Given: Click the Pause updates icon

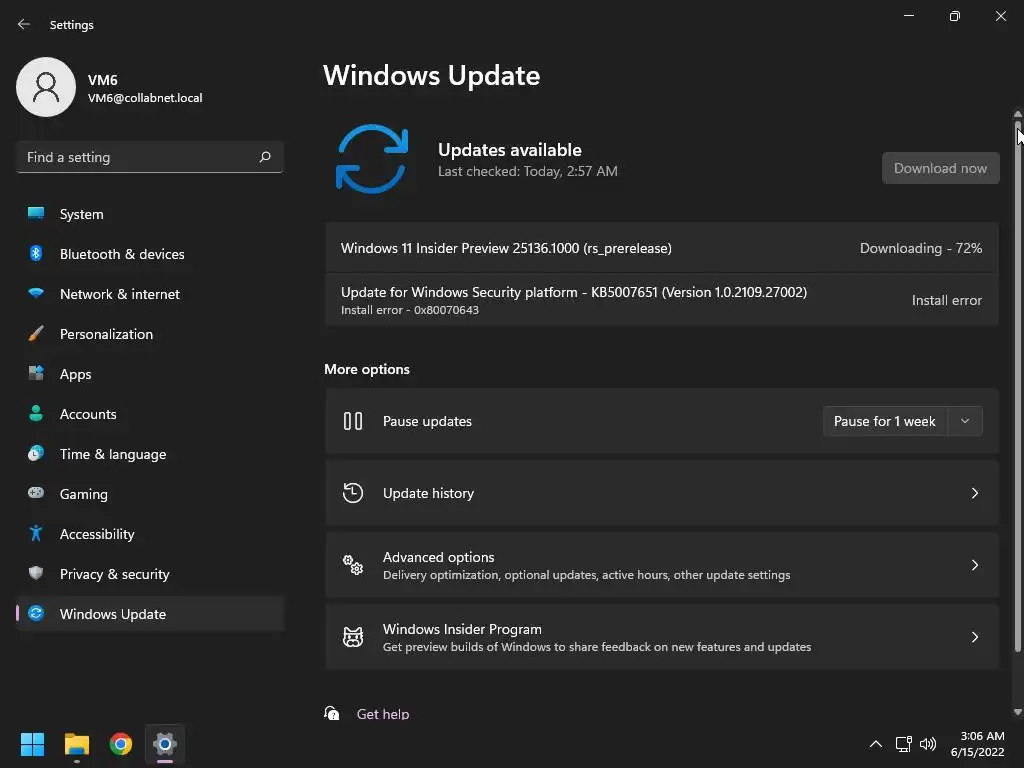Looking at the screenshot, I should (x=353, y=421).
